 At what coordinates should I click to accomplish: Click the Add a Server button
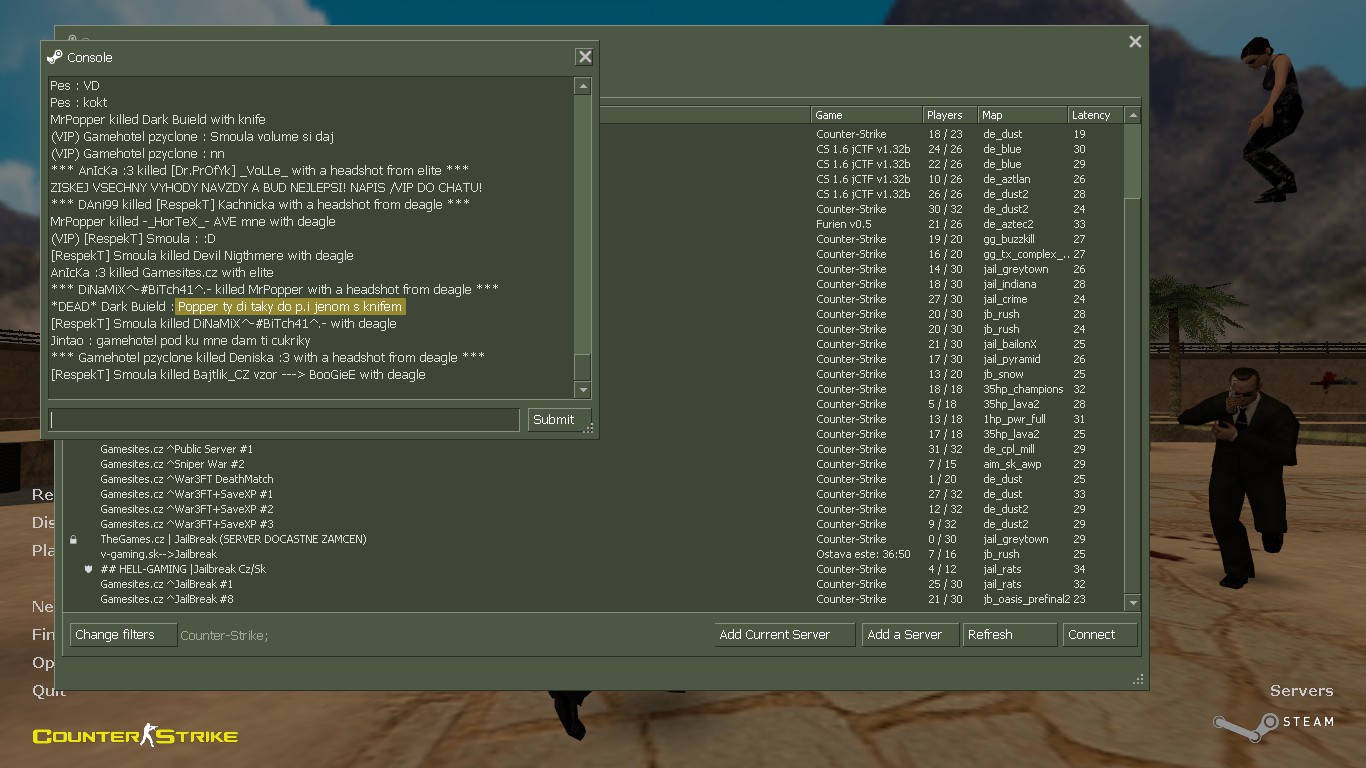pos(909,635)
